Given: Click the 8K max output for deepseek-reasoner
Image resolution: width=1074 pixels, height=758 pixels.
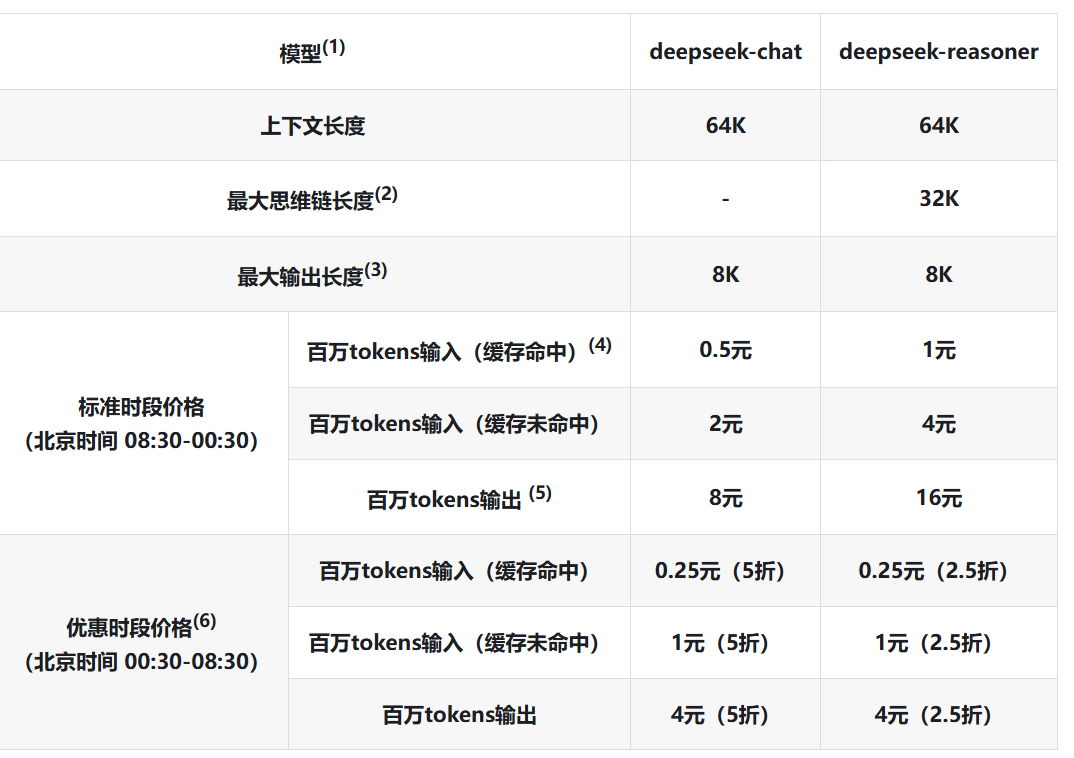Looking at the screenshot, I should coord(938,274).
